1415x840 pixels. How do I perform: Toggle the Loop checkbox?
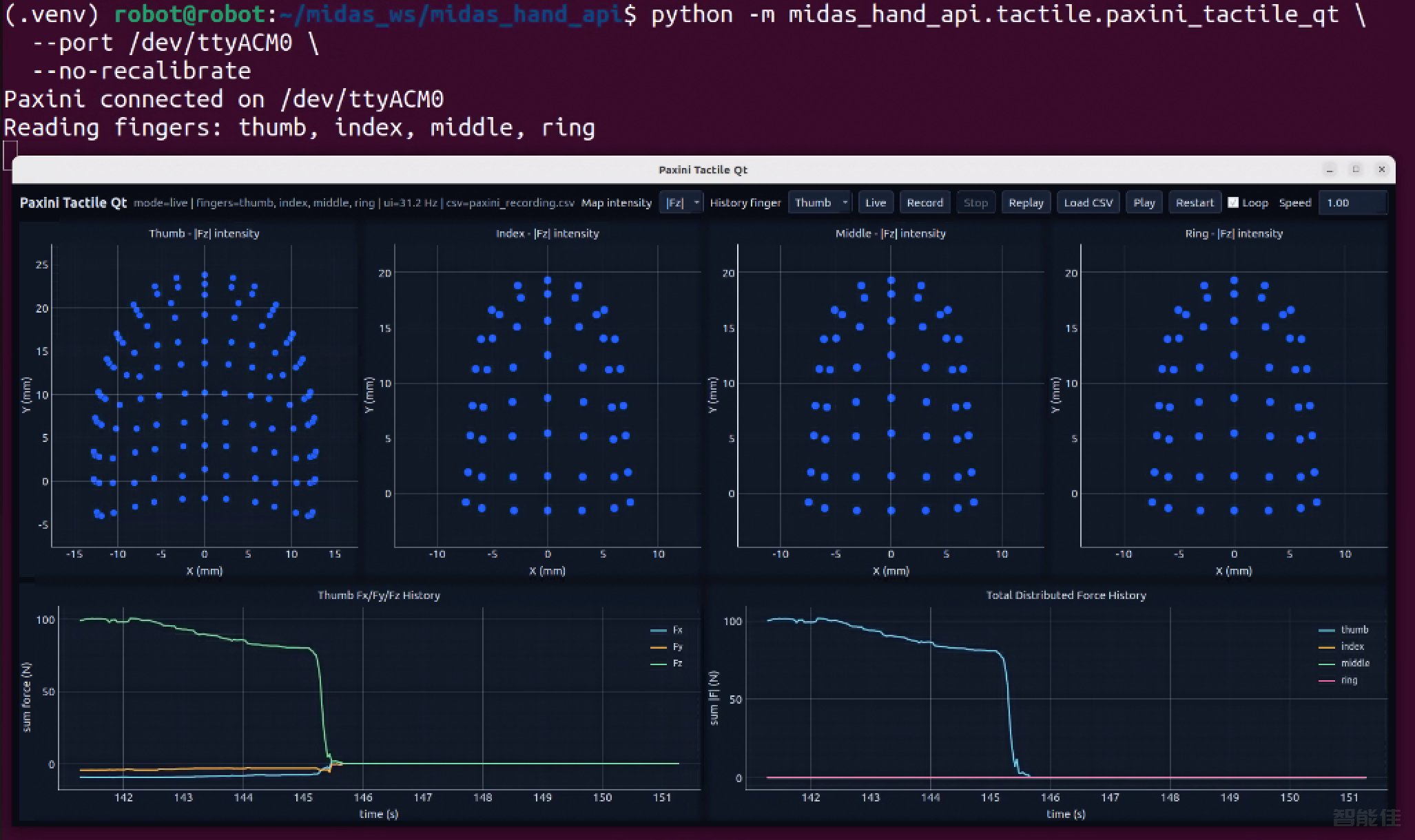click(1233, 202)
